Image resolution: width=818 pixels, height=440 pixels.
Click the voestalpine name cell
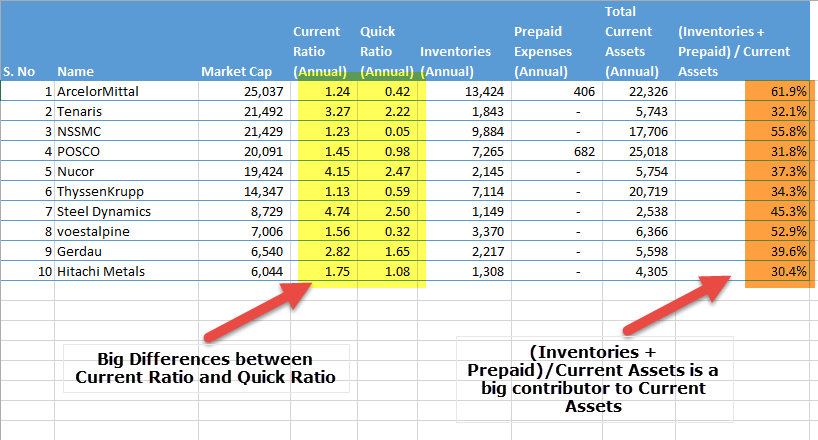coord(126,231)
